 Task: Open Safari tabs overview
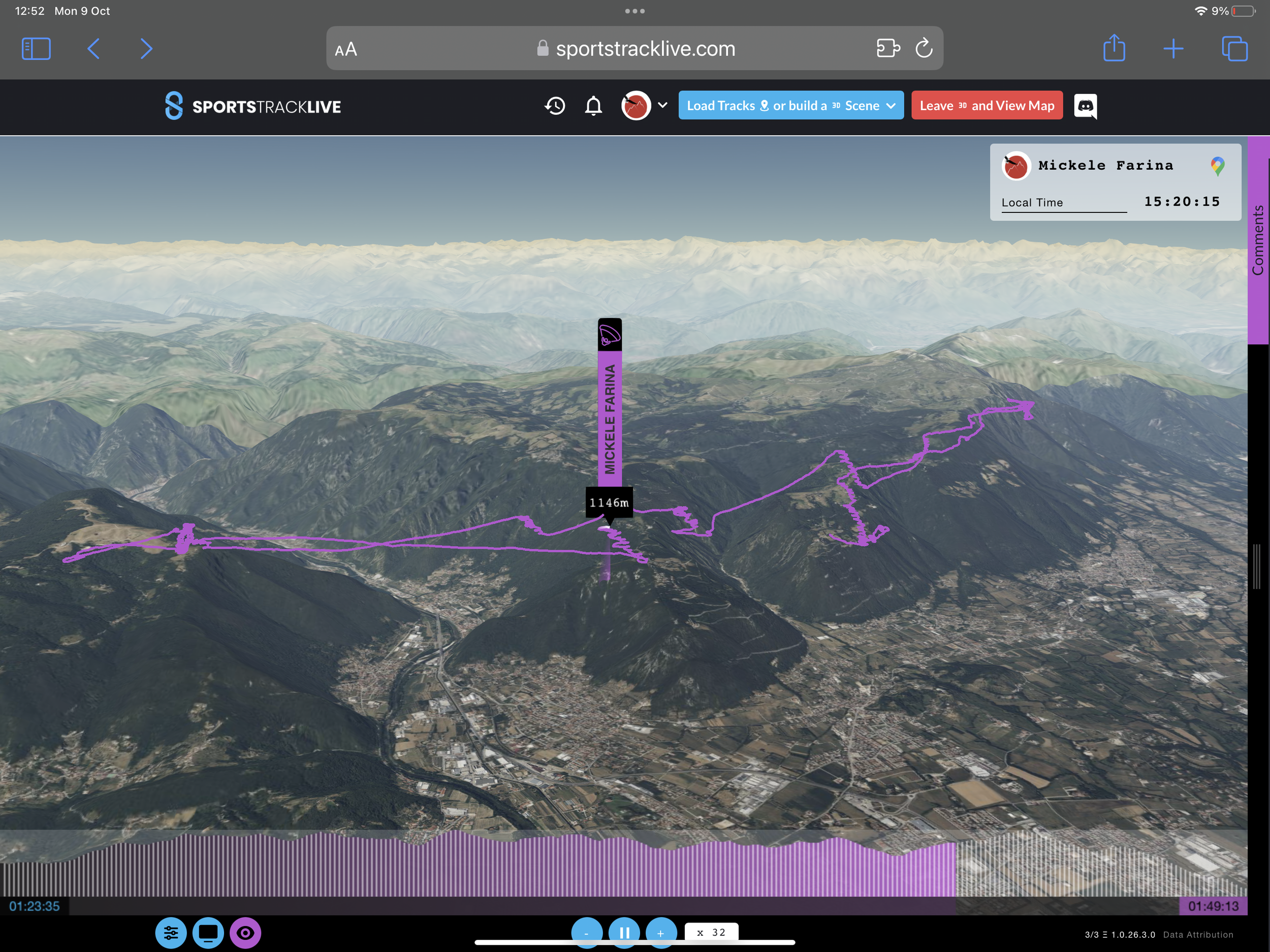(1234, 48)
